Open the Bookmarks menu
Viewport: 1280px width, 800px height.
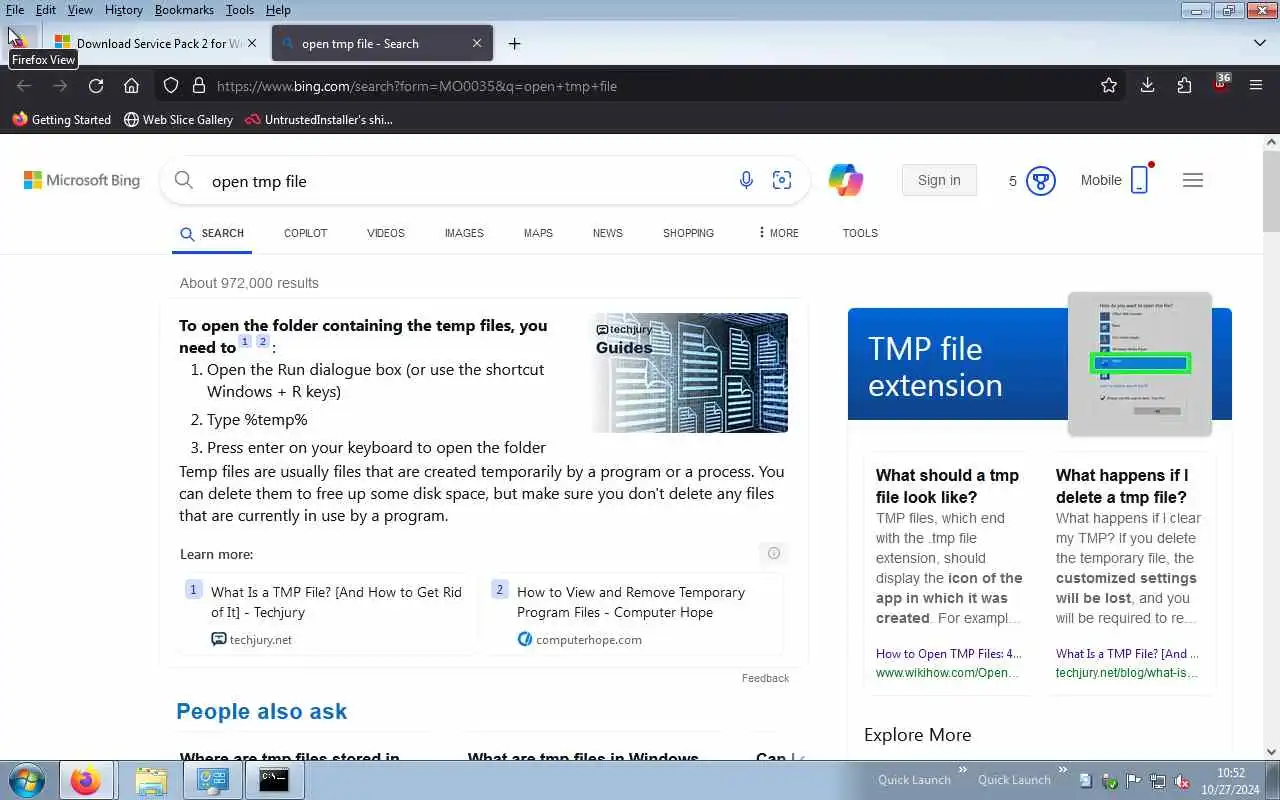(184, 9)
